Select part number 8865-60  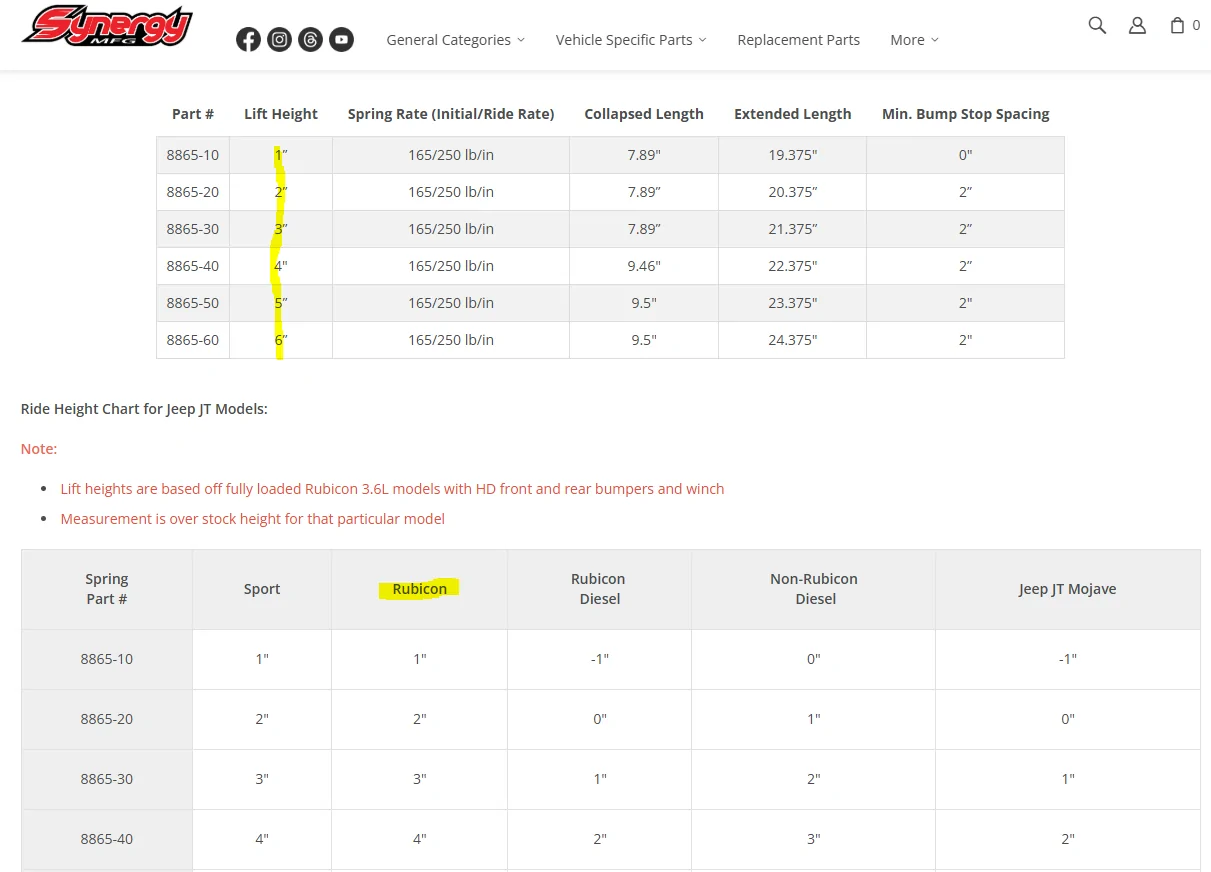pos(193,340)
